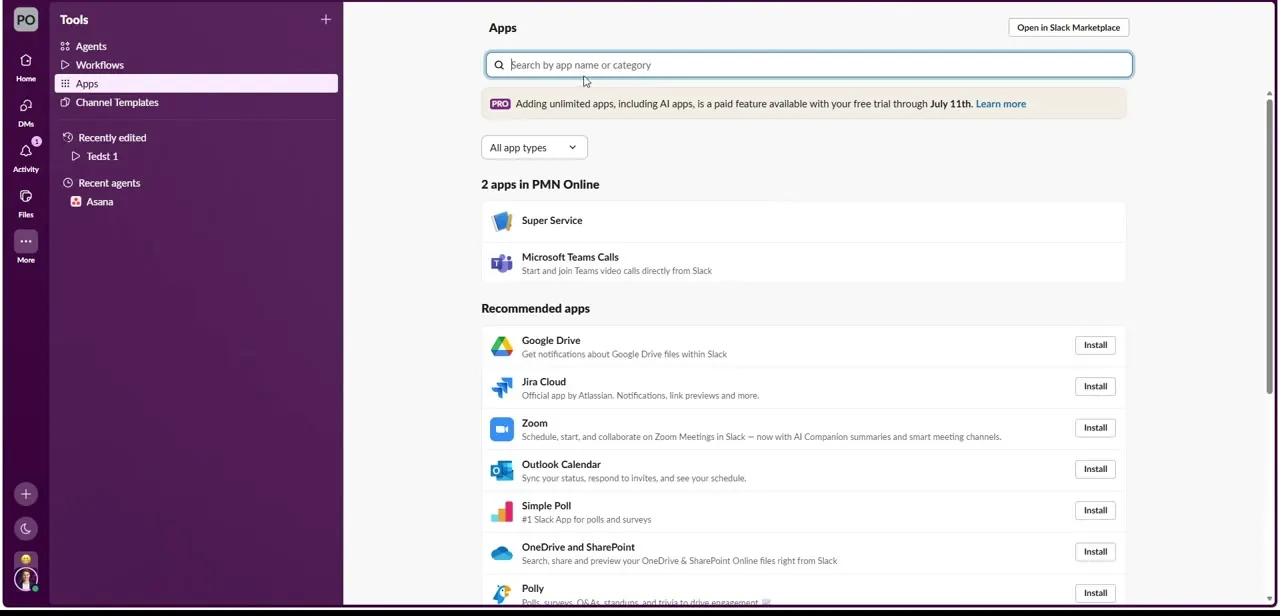This screenshot has height=616, width=1280.
Task: Go to Home in the sidebar
Action: [x=26, y=67]
